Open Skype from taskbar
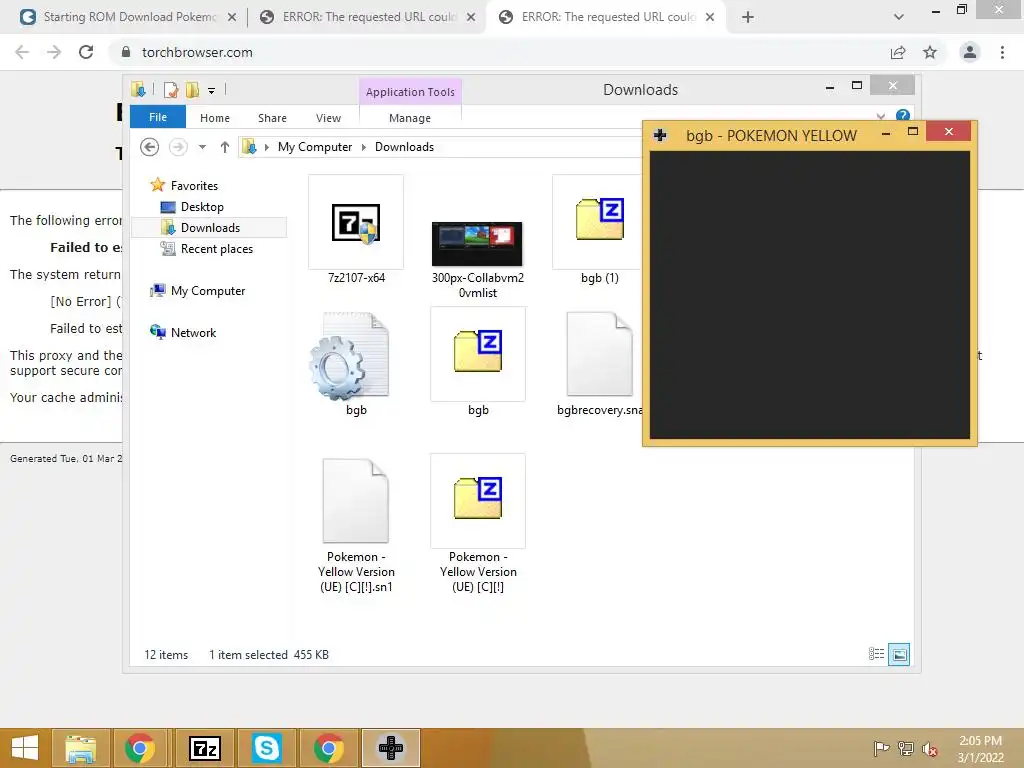1024x768 pixels. tap(267, 748)
